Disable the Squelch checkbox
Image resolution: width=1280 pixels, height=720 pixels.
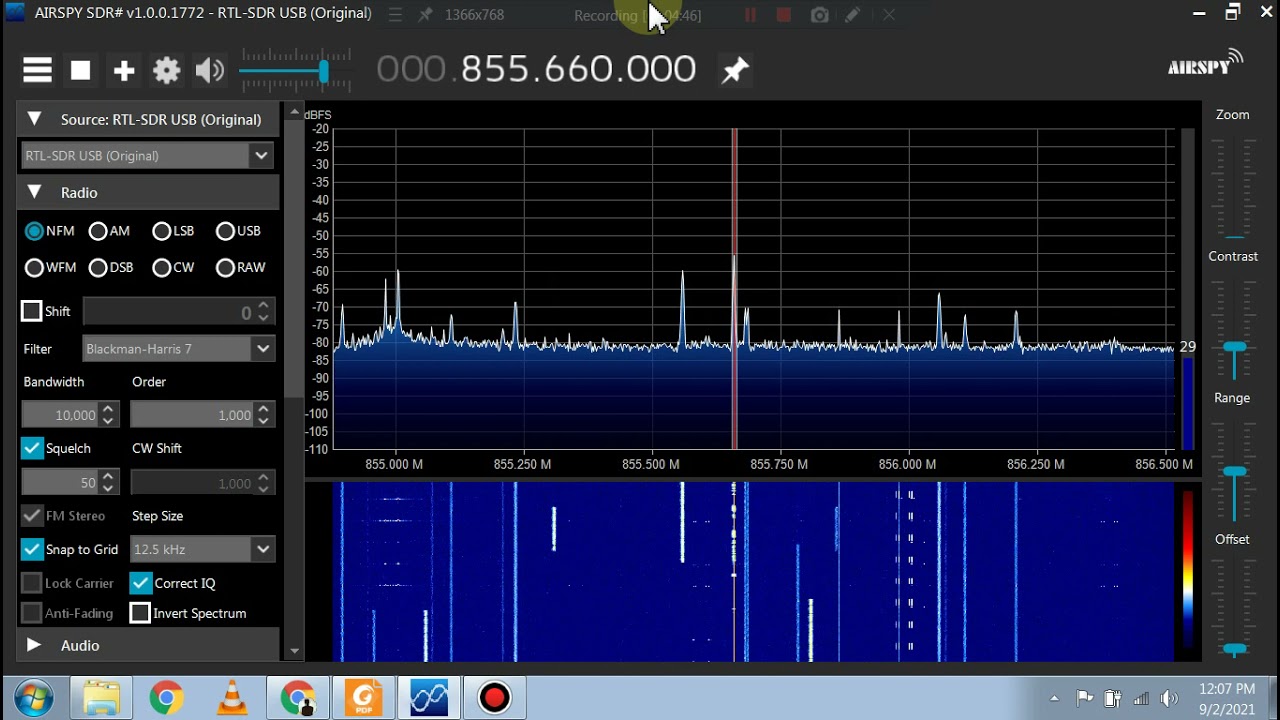coord(32,448)
